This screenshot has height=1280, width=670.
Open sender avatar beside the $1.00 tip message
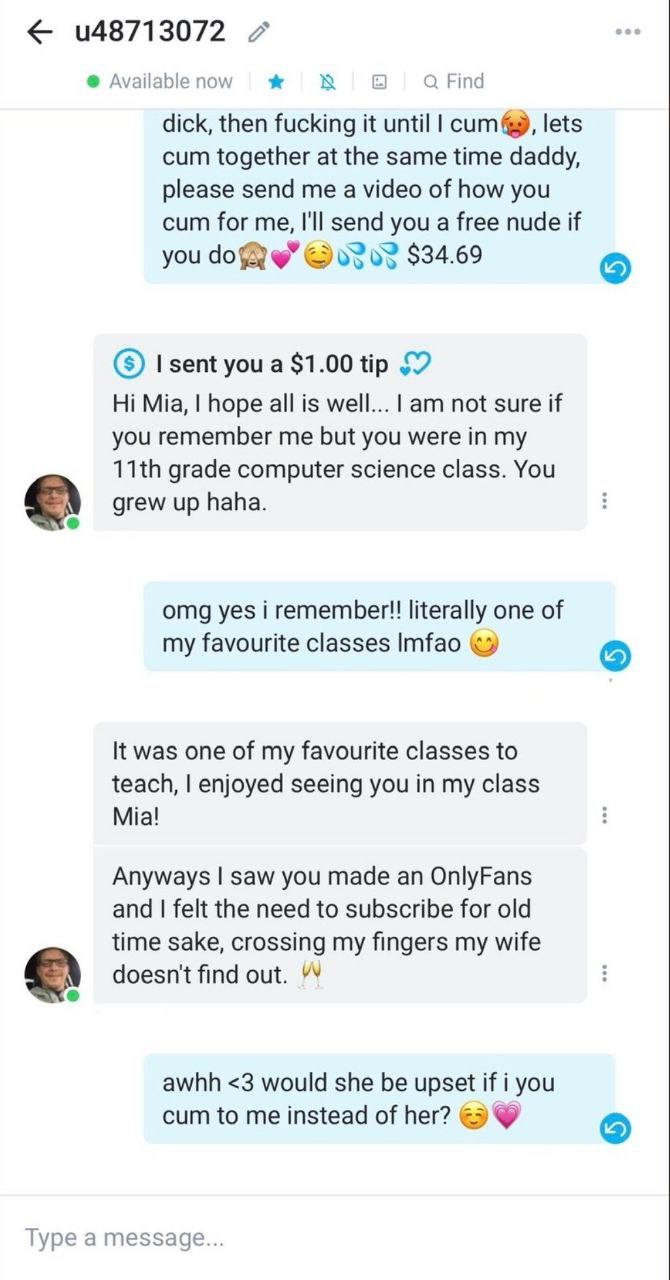[x=52, y=502]
